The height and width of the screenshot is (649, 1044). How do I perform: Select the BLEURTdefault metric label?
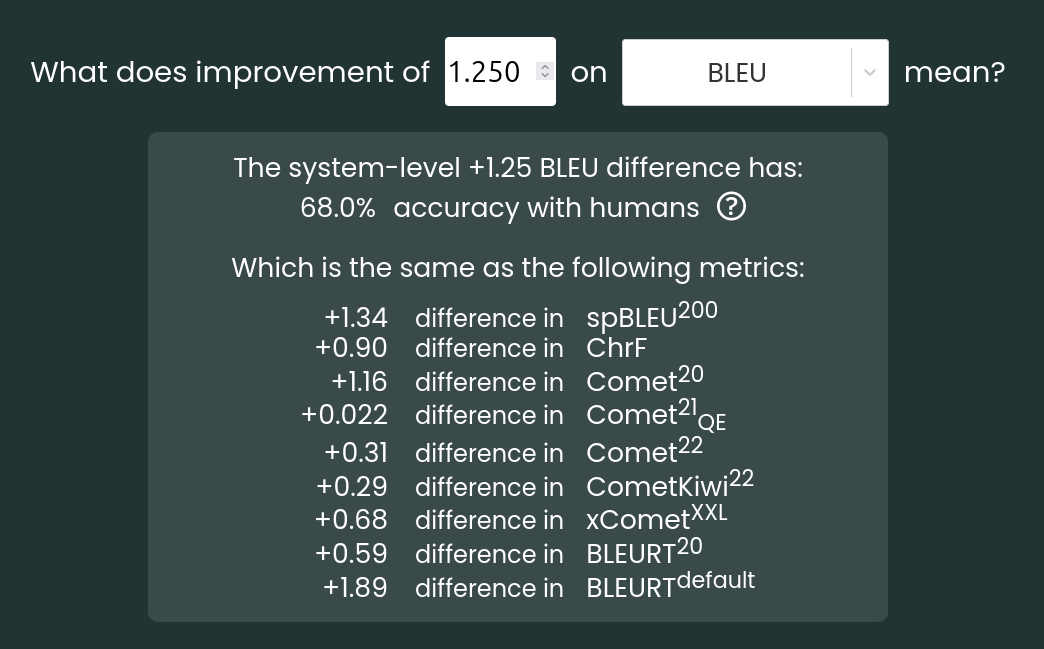670,585
